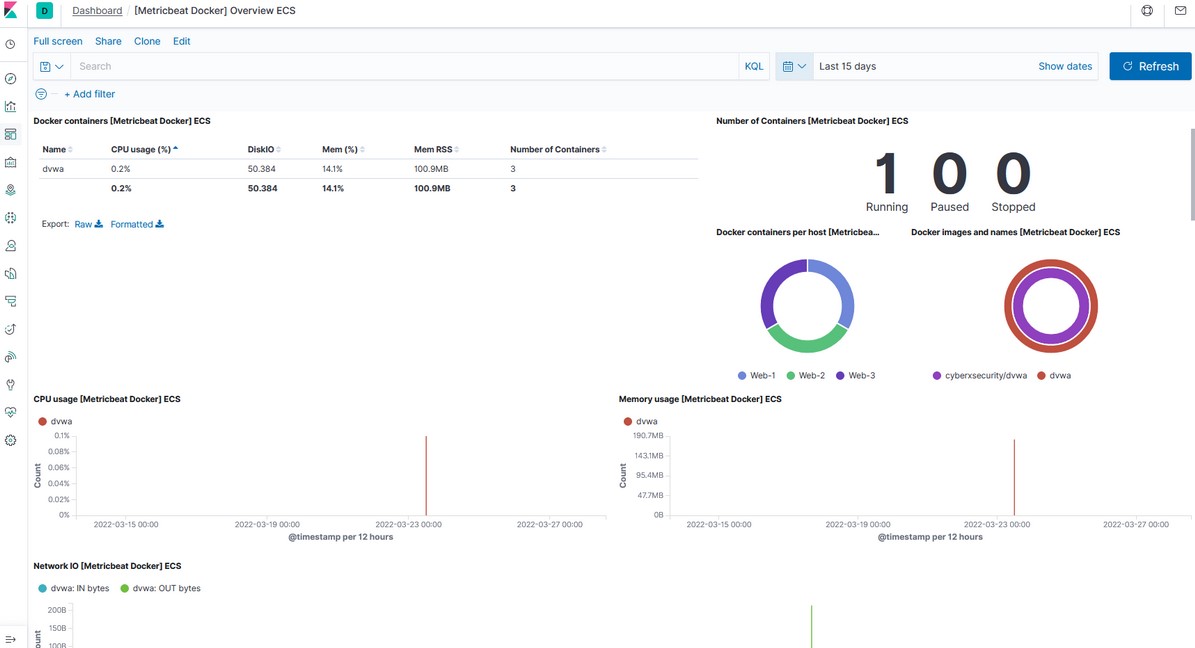Click the Kibana logo
Screen dimensions: 1195x648
click(11, 11)
